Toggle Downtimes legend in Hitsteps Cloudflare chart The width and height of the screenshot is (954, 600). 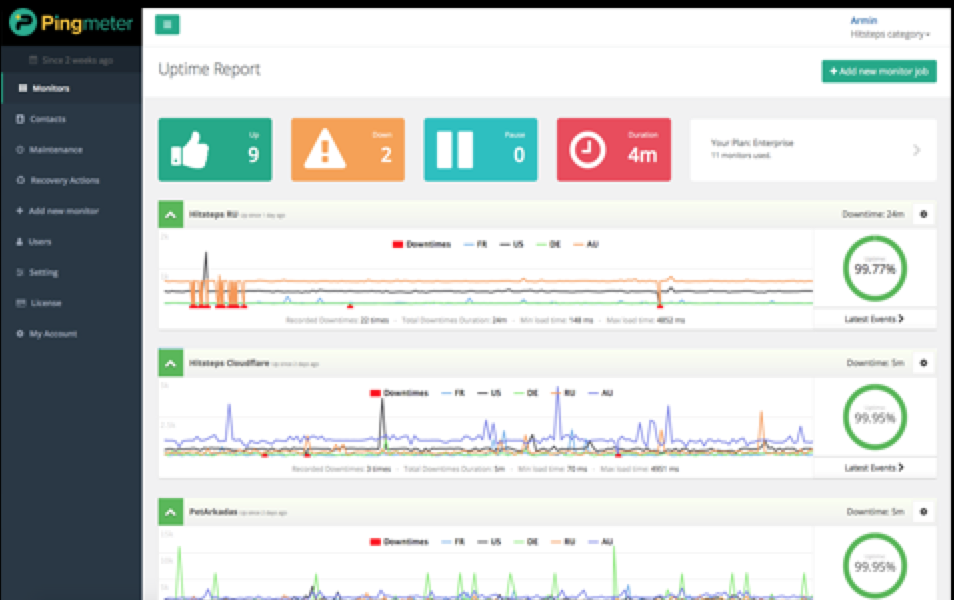[x=399, y=393]
